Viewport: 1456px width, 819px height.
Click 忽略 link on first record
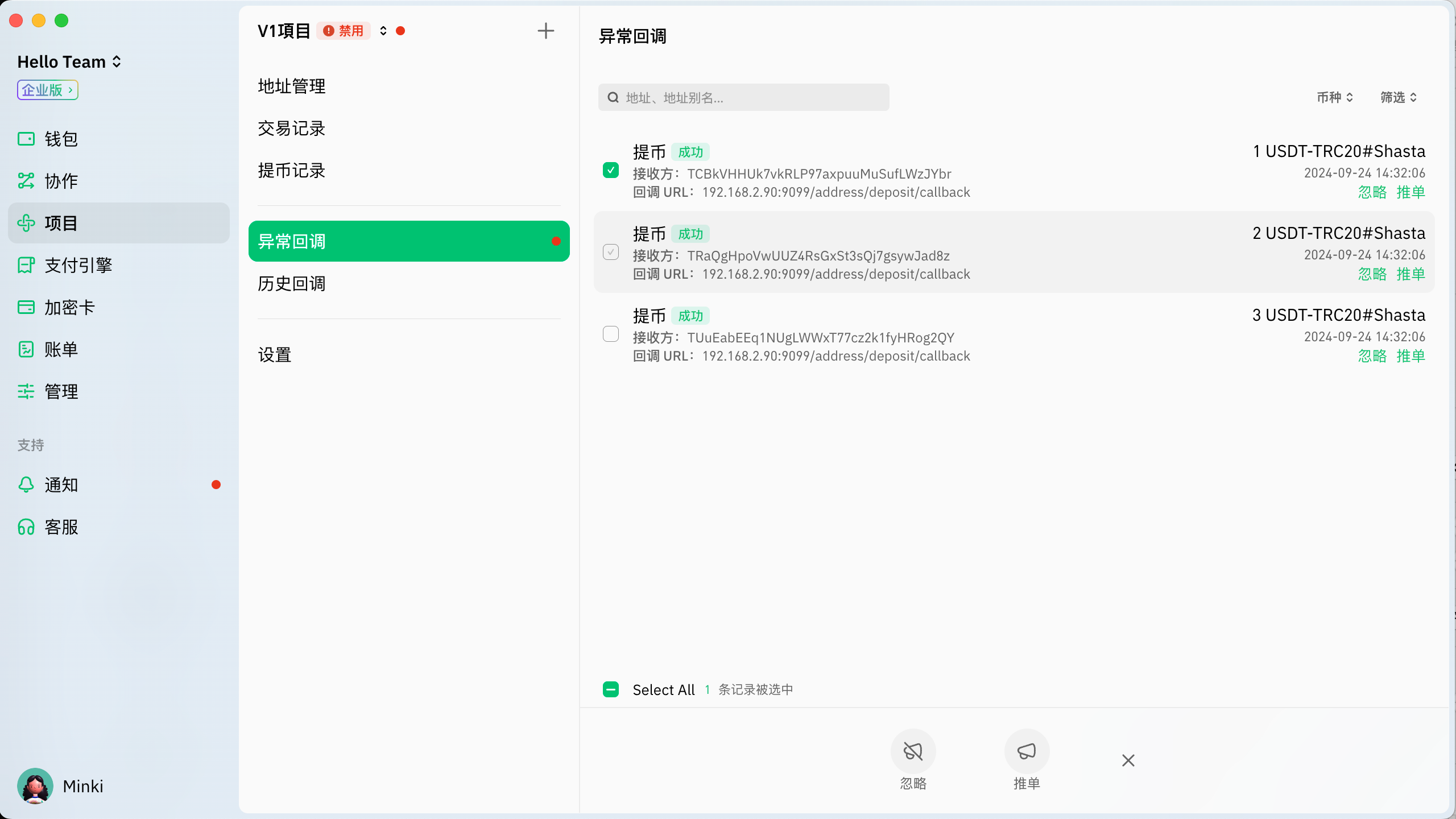(1372, 192)
